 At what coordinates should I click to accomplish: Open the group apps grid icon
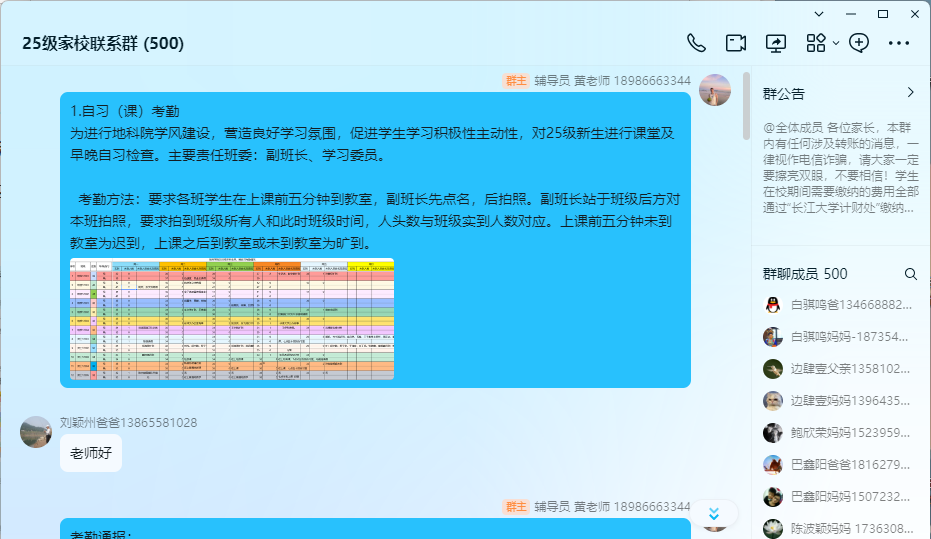816,43
